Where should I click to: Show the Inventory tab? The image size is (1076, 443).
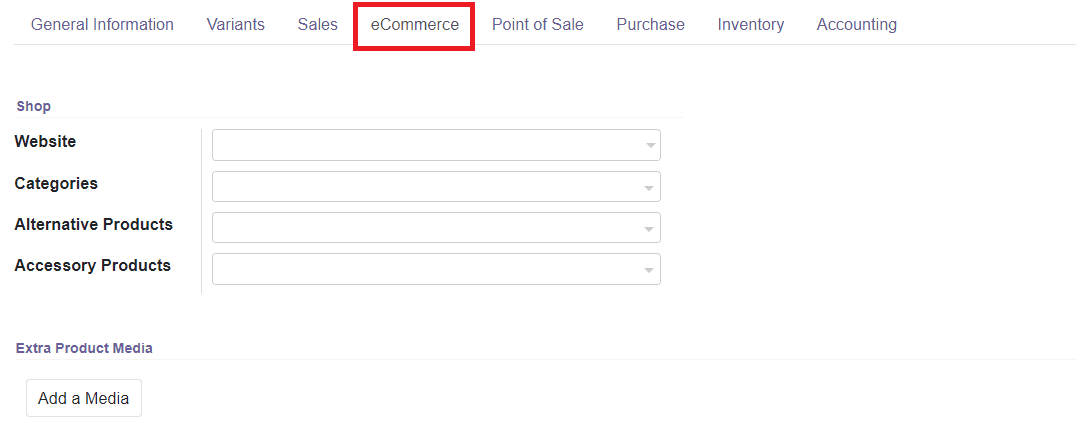(x=750, y=25)
